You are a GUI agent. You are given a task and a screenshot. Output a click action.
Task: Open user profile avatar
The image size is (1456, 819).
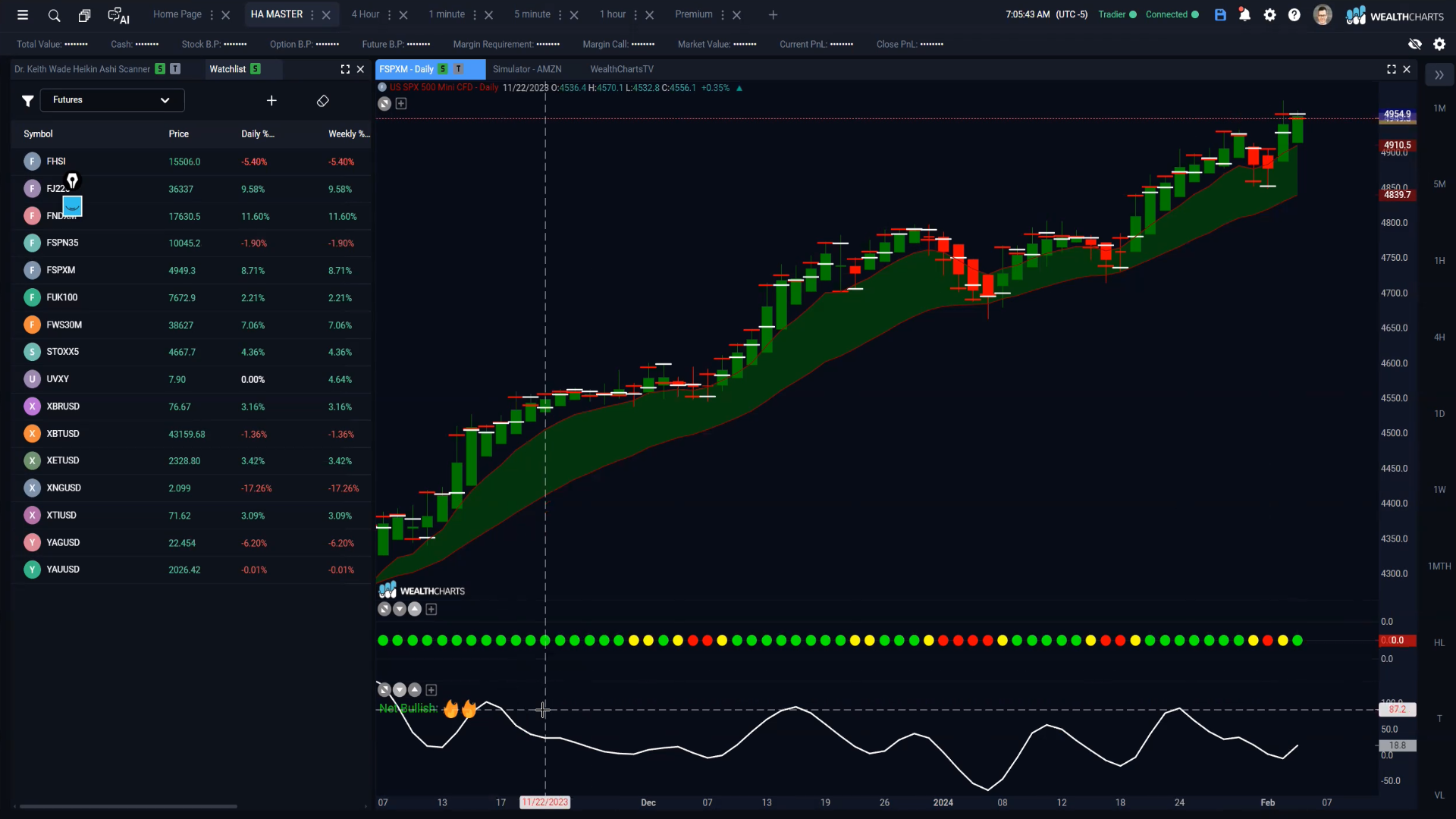(x=1323, y=14)
